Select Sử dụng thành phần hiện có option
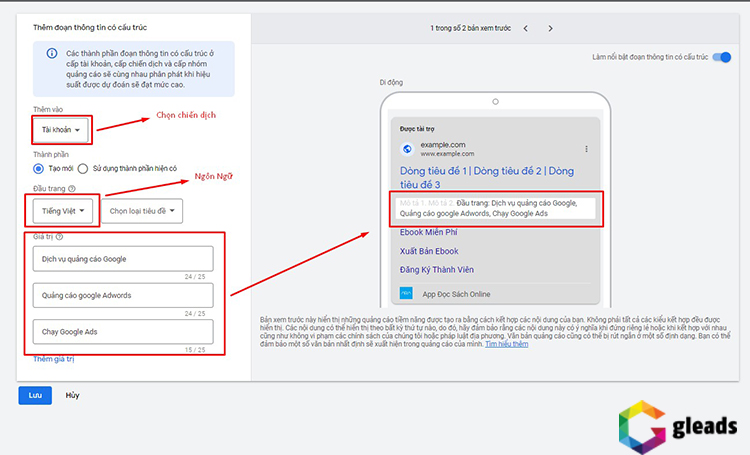This screenshot has height=455, width=750. 84,169
